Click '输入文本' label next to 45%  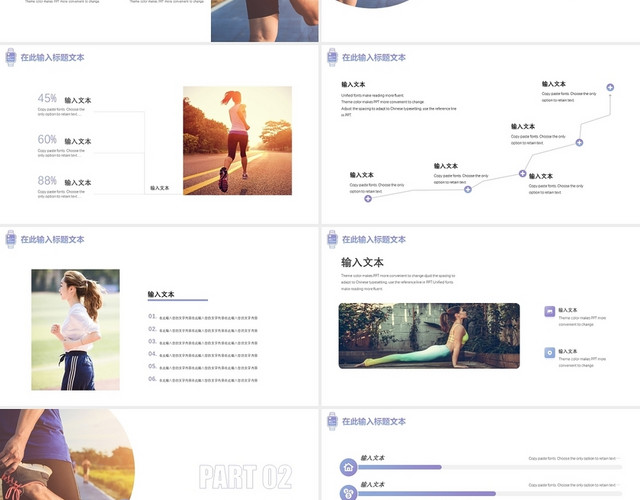point(78,100)
